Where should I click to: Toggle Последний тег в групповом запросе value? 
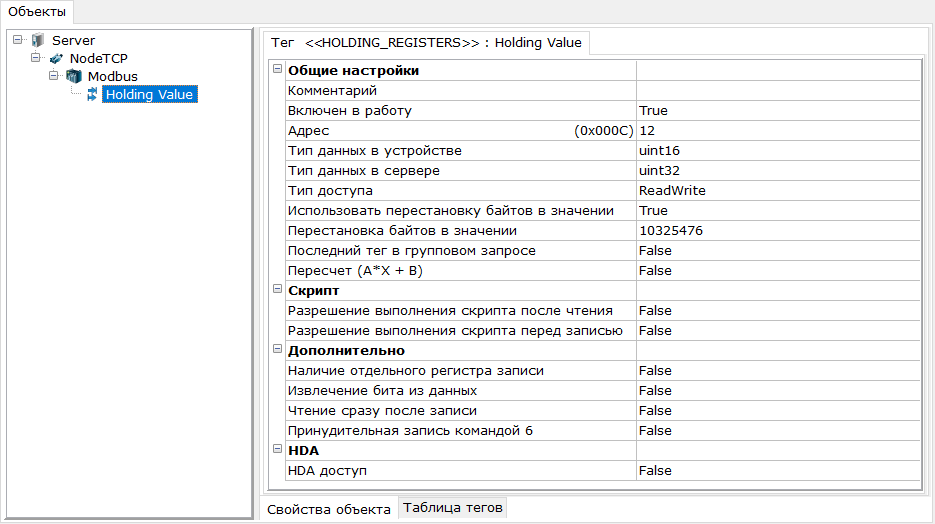click(x=778, y=250)
